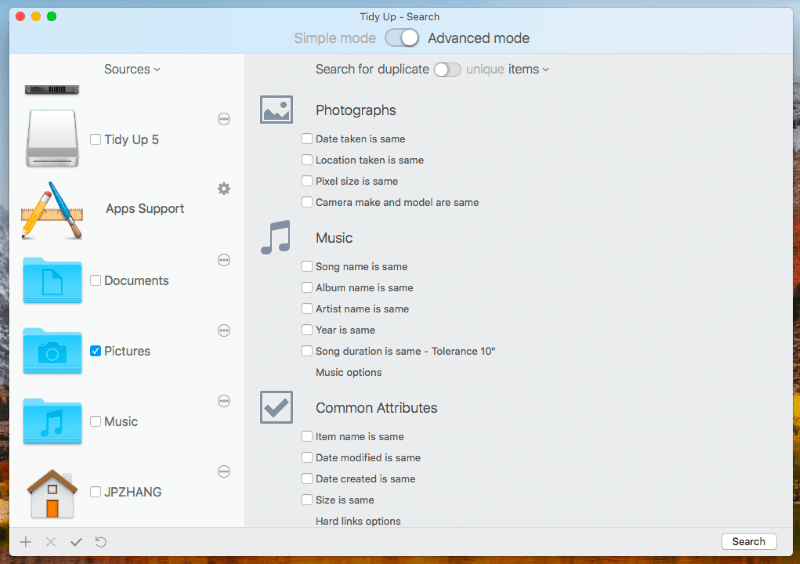Open the ellipsis options for JPZHANG

pos(224,471)
